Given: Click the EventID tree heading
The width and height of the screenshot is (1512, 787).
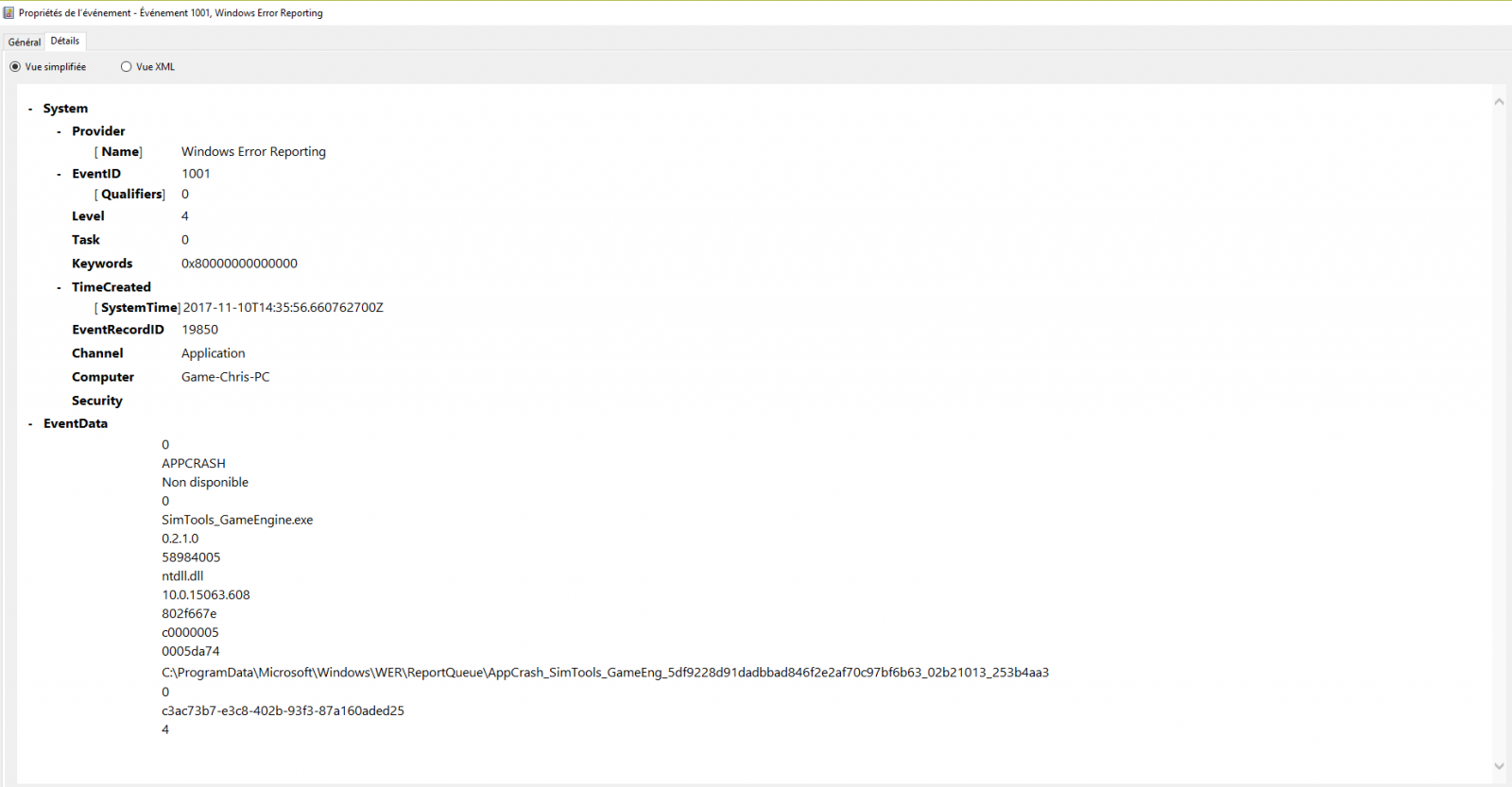Looking at the screenshot, I should pos(96,174).
